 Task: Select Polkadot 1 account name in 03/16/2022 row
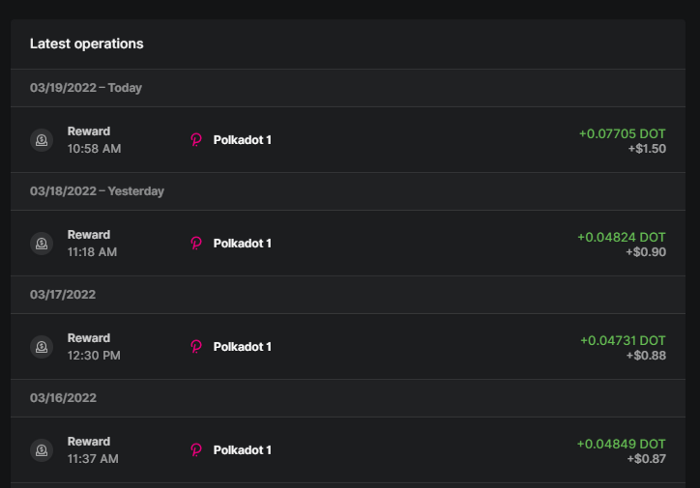pyautogui.click(x=242, y=450)
